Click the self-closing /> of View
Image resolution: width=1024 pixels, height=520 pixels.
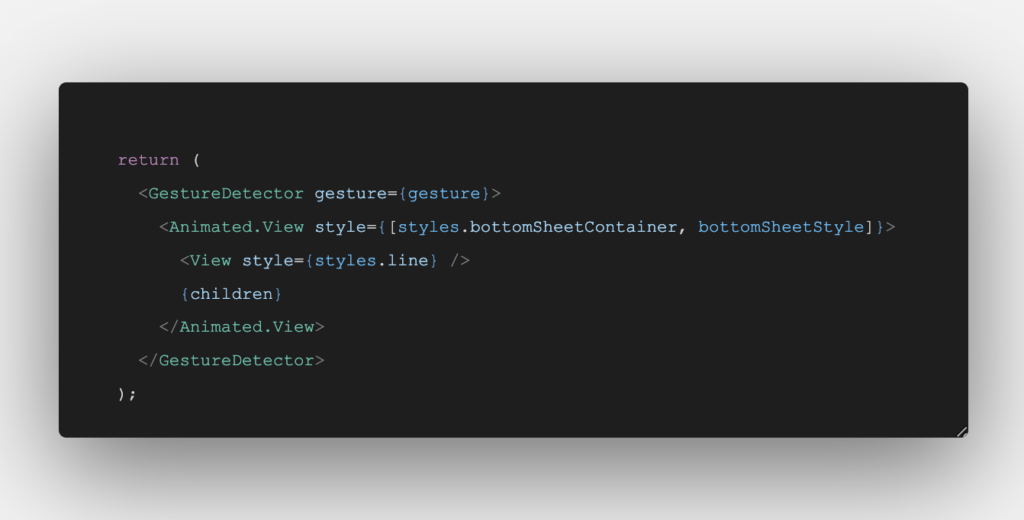460,261
